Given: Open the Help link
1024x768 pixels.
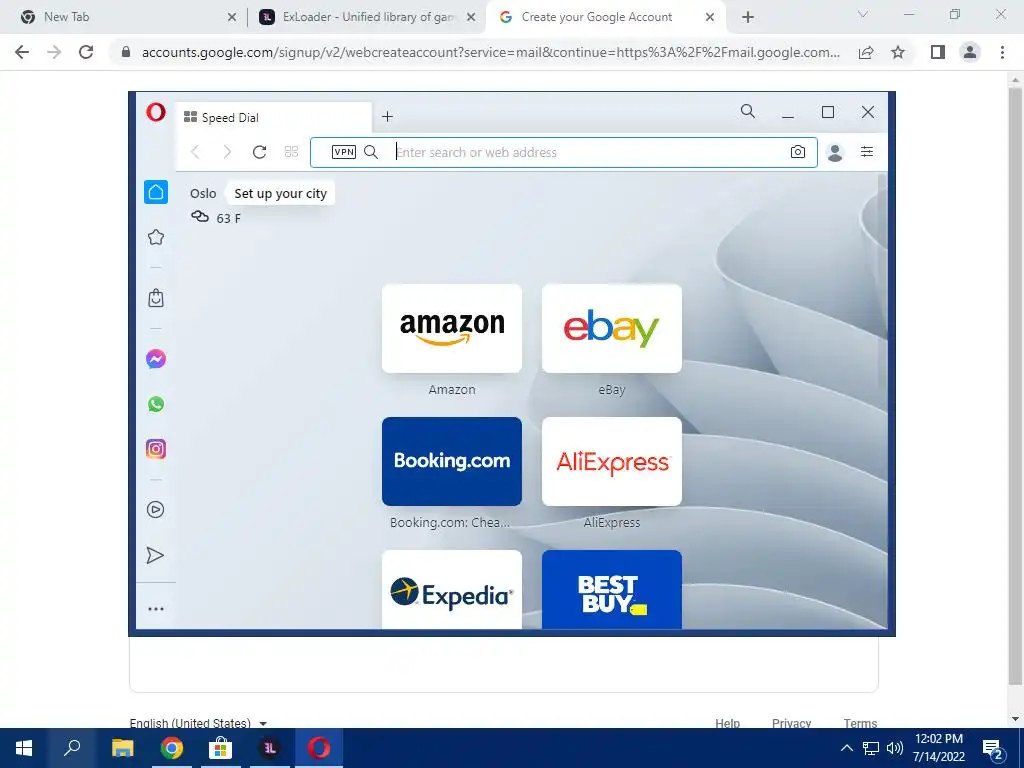Looking at the screenshot, I should 727,722.
